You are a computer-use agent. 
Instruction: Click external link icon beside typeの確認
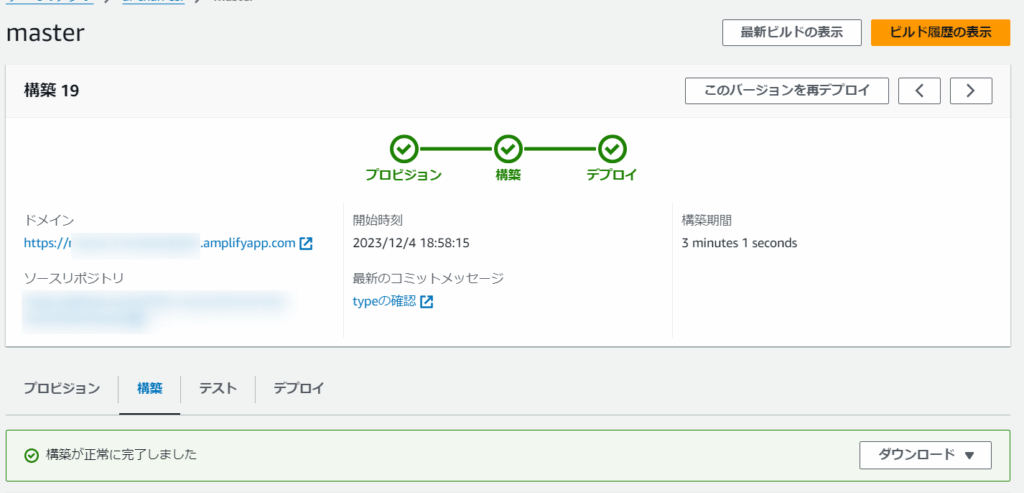click(x=427, y=302)
